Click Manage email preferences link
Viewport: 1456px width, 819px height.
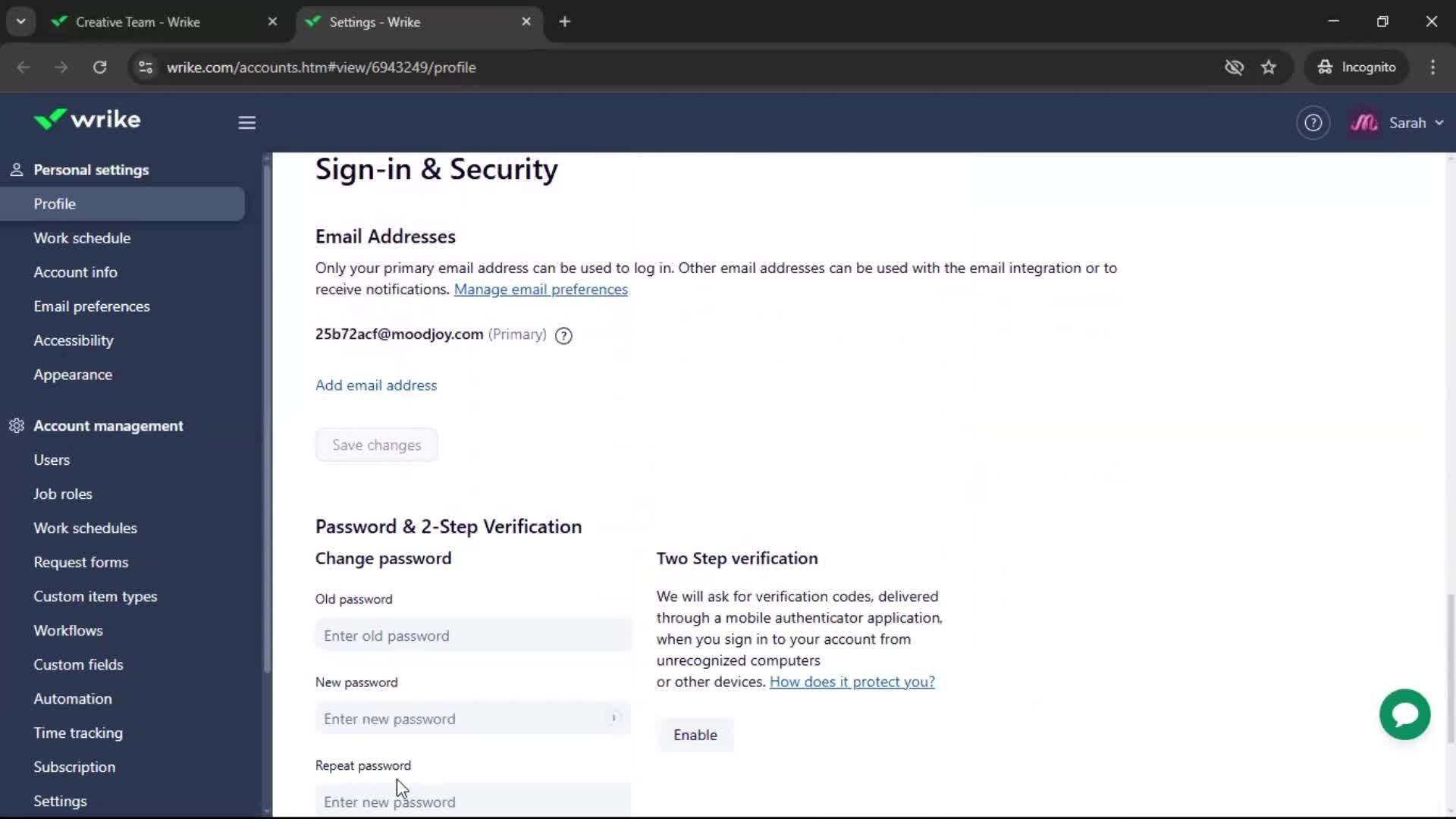tap(541, 290)
